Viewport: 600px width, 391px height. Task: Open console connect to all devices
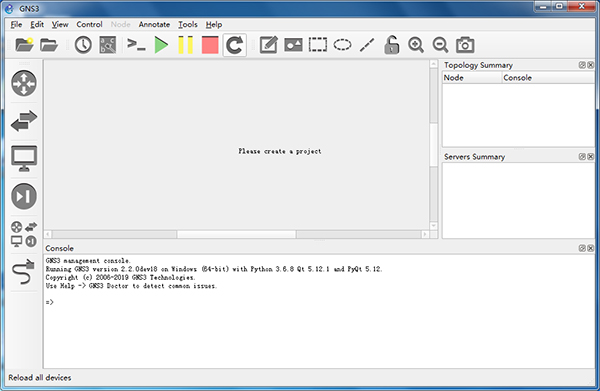click(x=136, y=45)
